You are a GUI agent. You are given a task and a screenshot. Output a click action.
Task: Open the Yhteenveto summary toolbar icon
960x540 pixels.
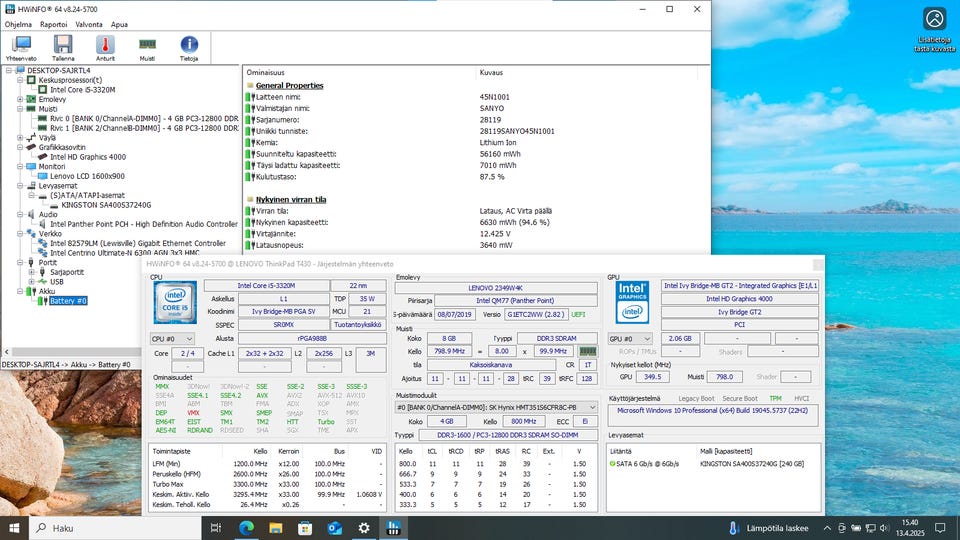[21, 47]
